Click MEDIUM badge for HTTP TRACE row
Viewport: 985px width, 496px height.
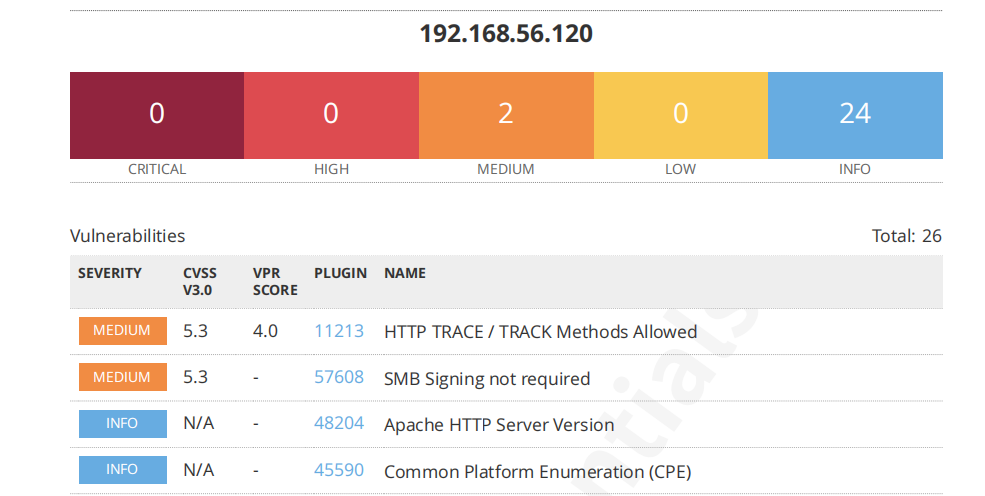[122, 331]
